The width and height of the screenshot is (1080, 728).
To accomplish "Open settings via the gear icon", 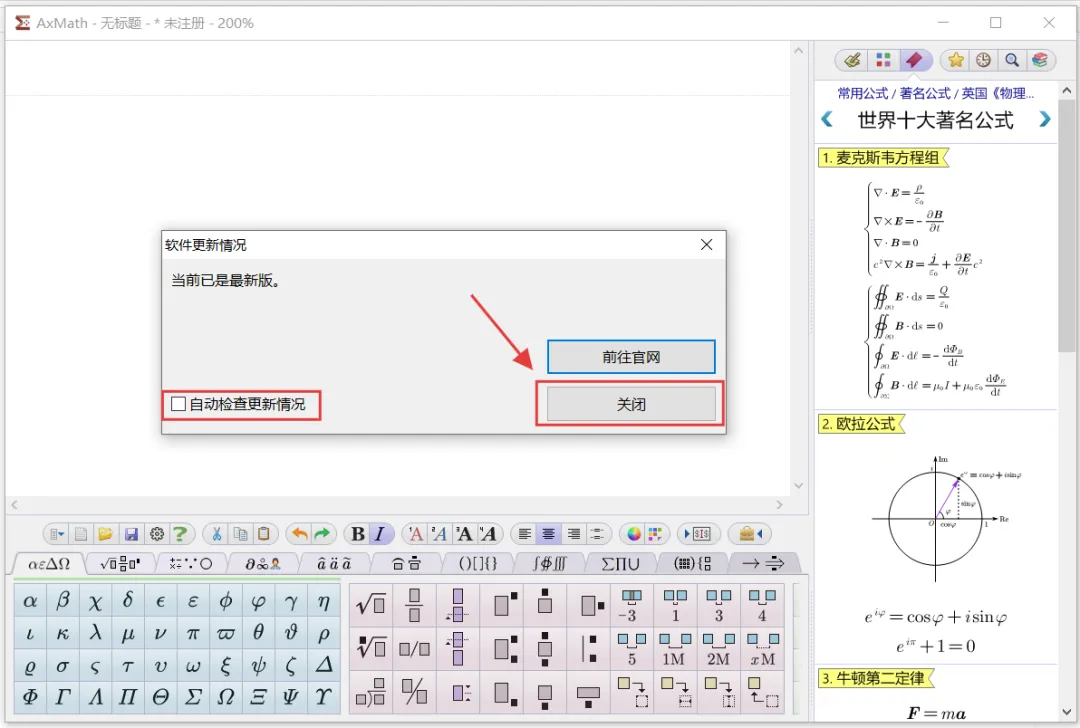I will [156, 534].
